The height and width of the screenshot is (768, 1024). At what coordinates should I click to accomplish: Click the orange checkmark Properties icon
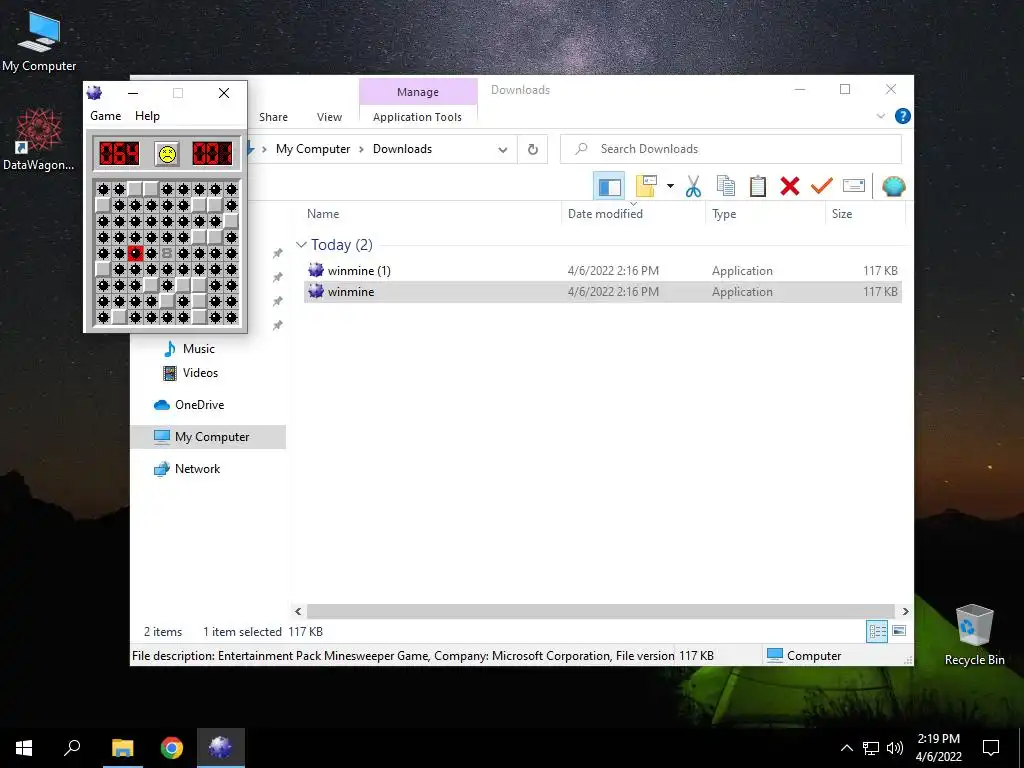click(821, 186)
